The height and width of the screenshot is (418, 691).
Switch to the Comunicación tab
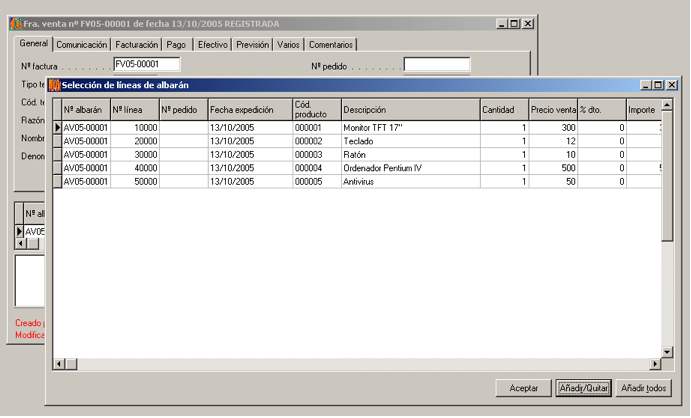(82, 44)
